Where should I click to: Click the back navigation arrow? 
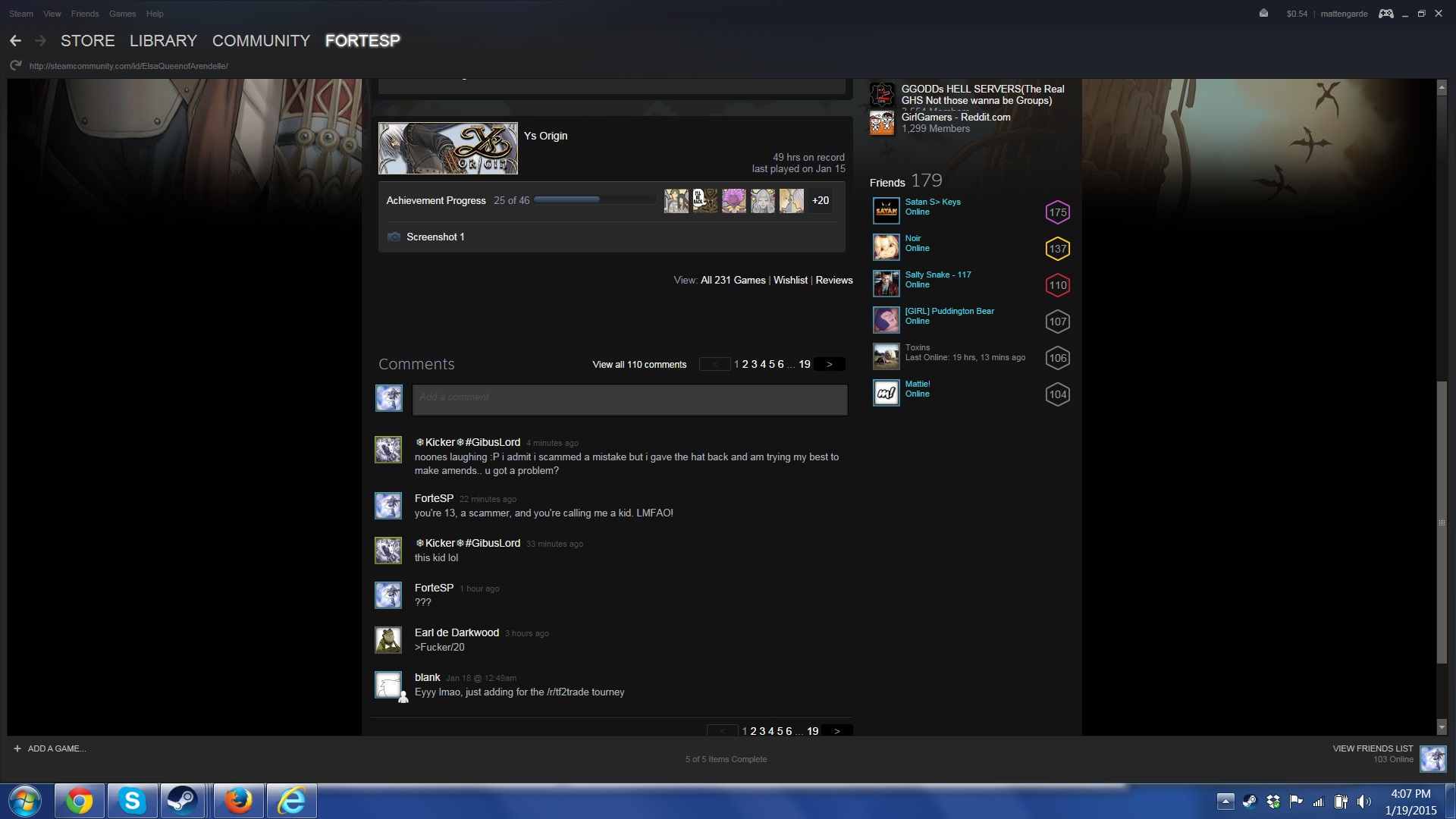15,41
